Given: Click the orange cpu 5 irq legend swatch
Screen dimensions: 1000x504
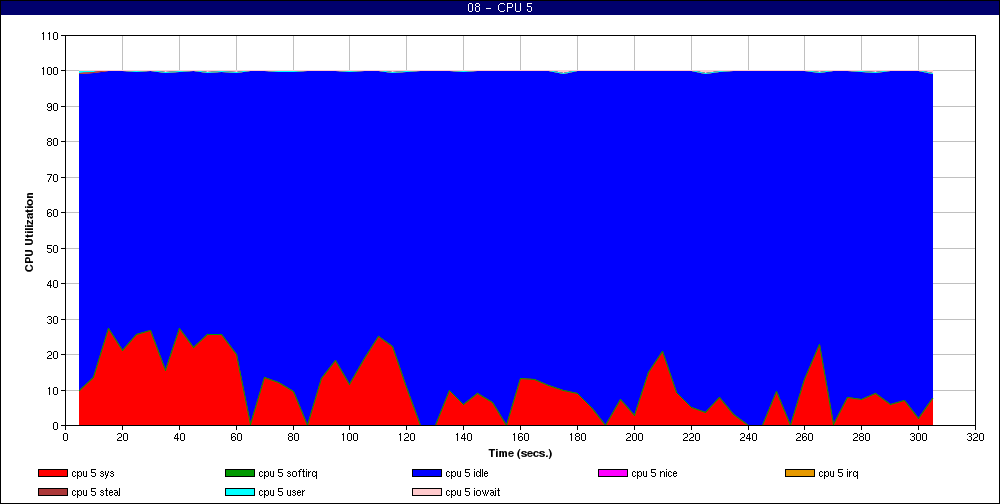Looking at the screenshot, I should pyautogui.click(x=800, y=473).
